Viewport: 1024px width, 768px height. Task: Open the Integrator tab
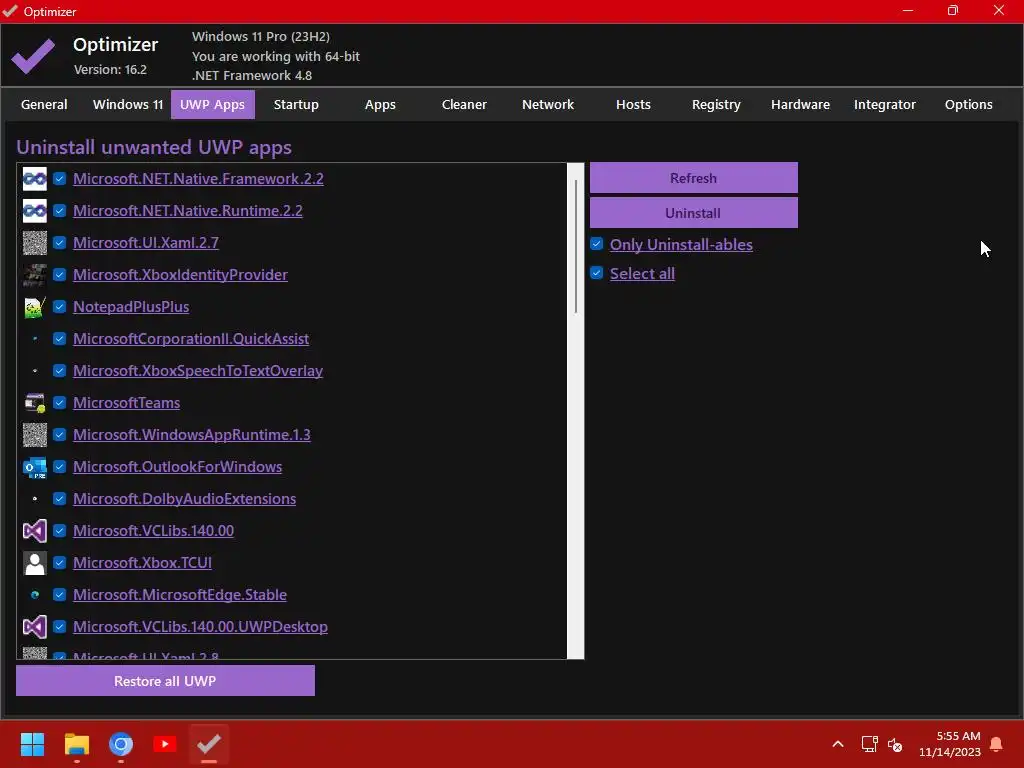[885, 104]
